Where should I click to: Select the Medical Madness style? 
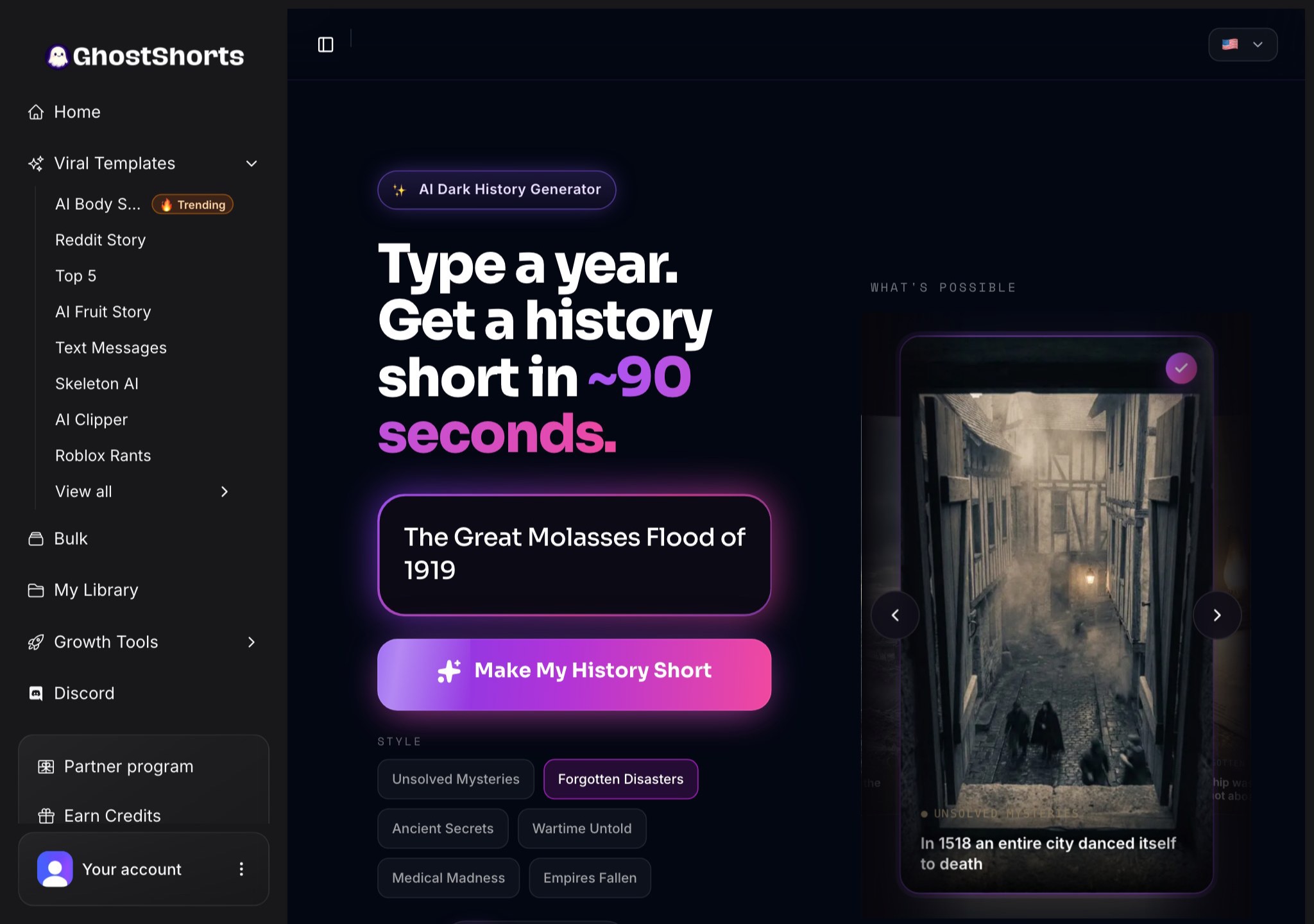click(448, 878)
